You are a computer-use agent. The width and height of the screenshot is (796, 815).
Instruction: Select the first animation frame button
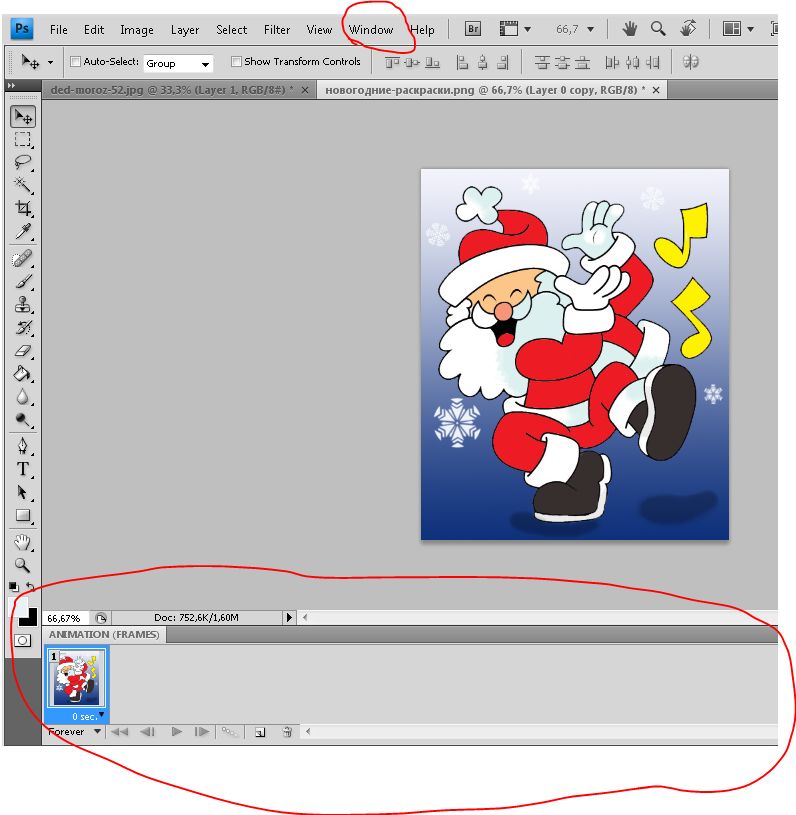120,732
